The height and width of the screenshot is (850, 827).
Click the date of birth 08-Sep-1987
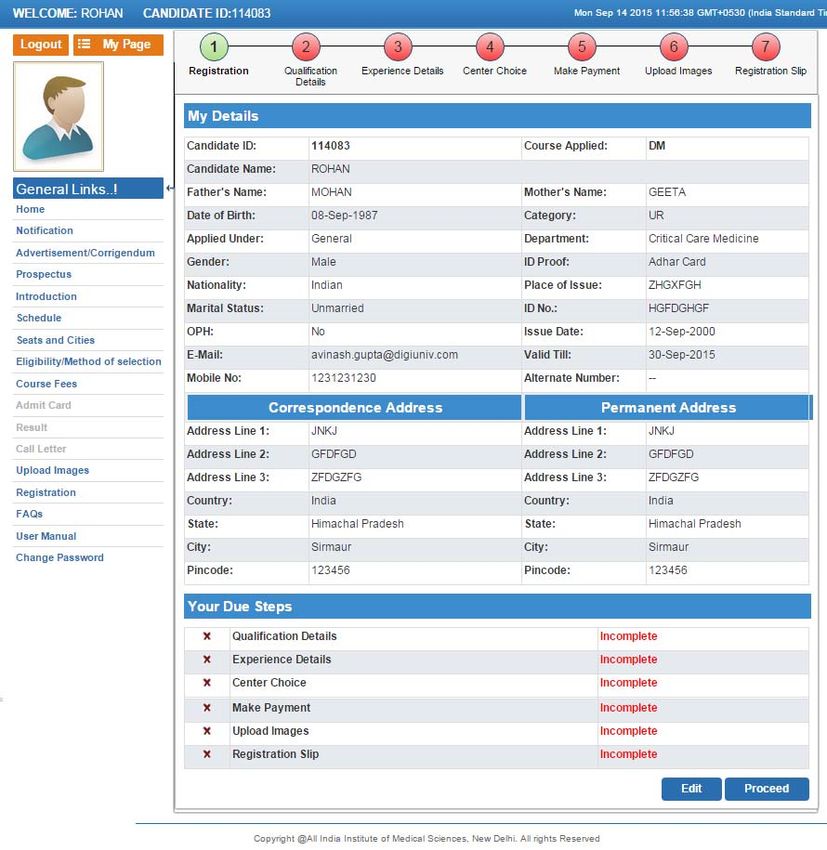coord(344,215)
